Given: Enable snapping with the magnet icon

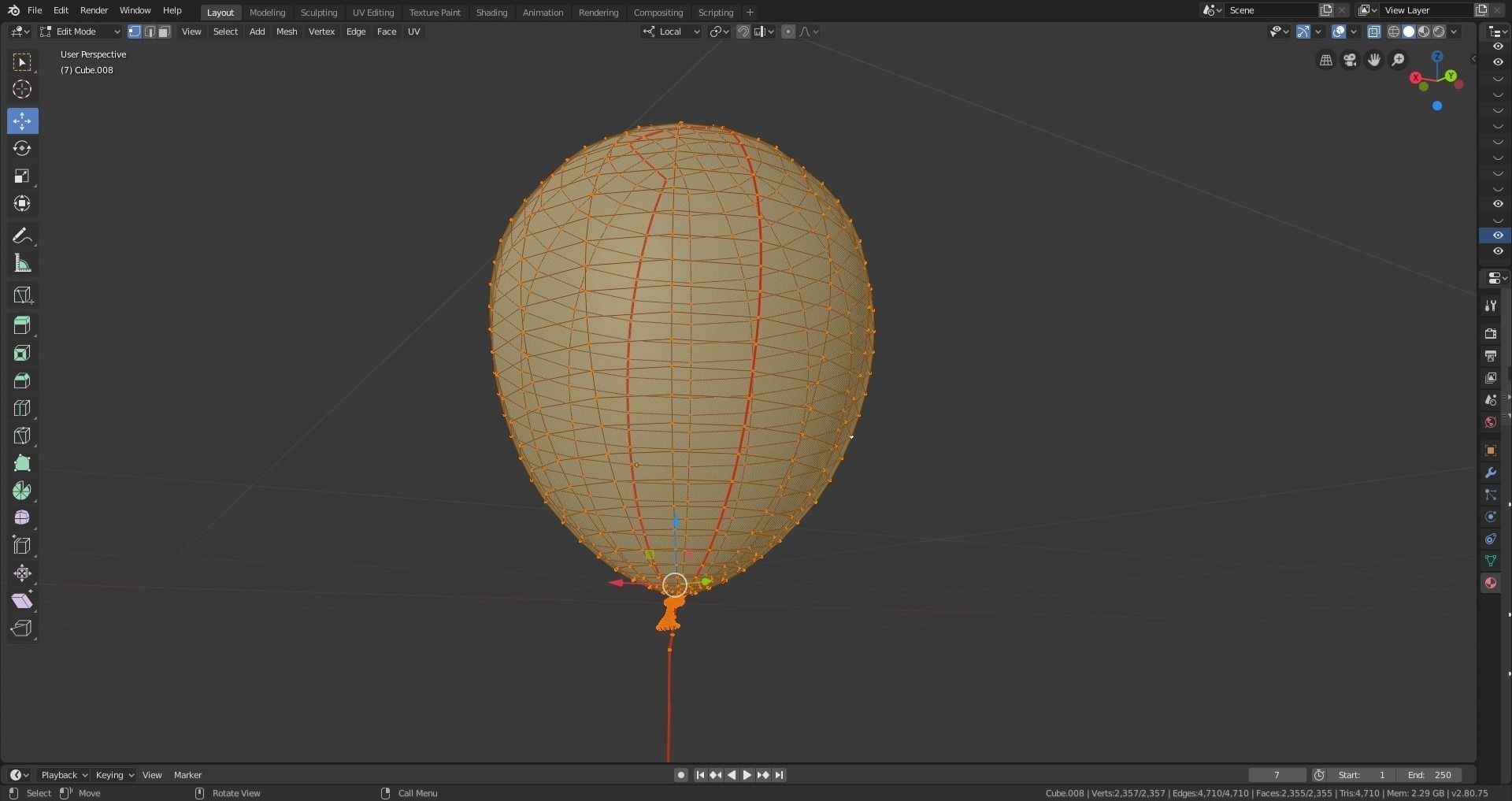Looking at the screenshot, I should pos(743,32).
